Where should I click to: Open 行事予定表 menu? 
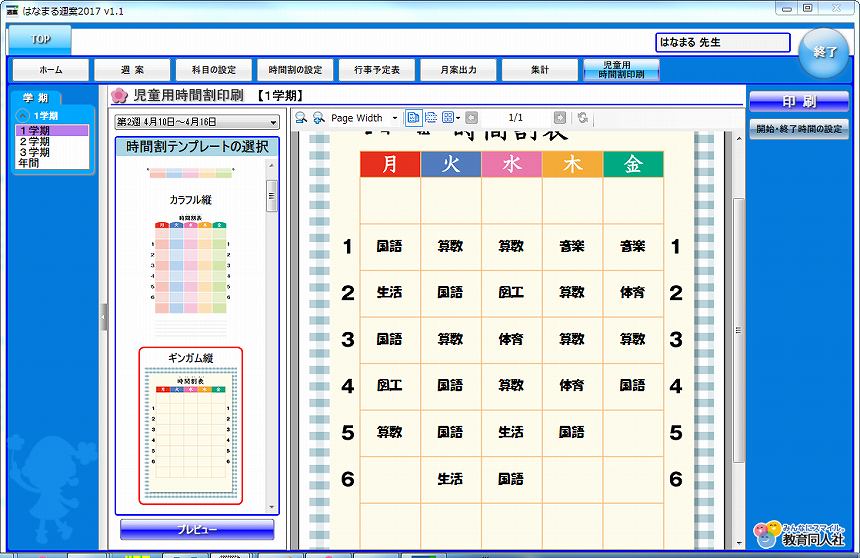click(x=377, y=70)
